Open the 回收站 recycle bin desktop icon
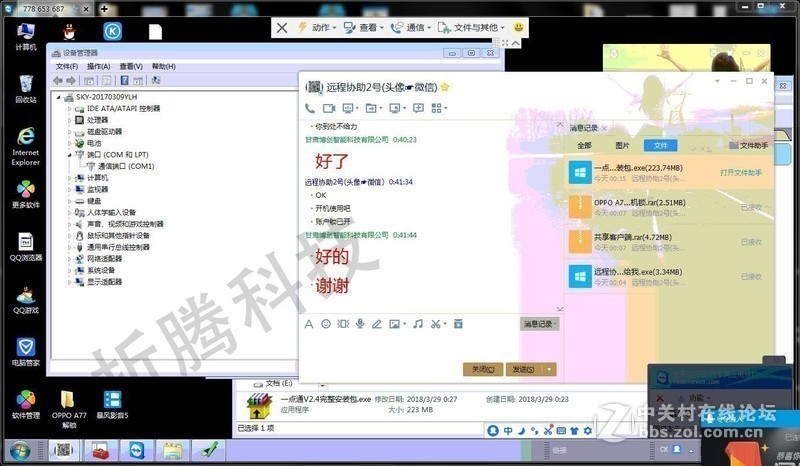This screenshot has width=800, height=466. click(x=26, y=89)
